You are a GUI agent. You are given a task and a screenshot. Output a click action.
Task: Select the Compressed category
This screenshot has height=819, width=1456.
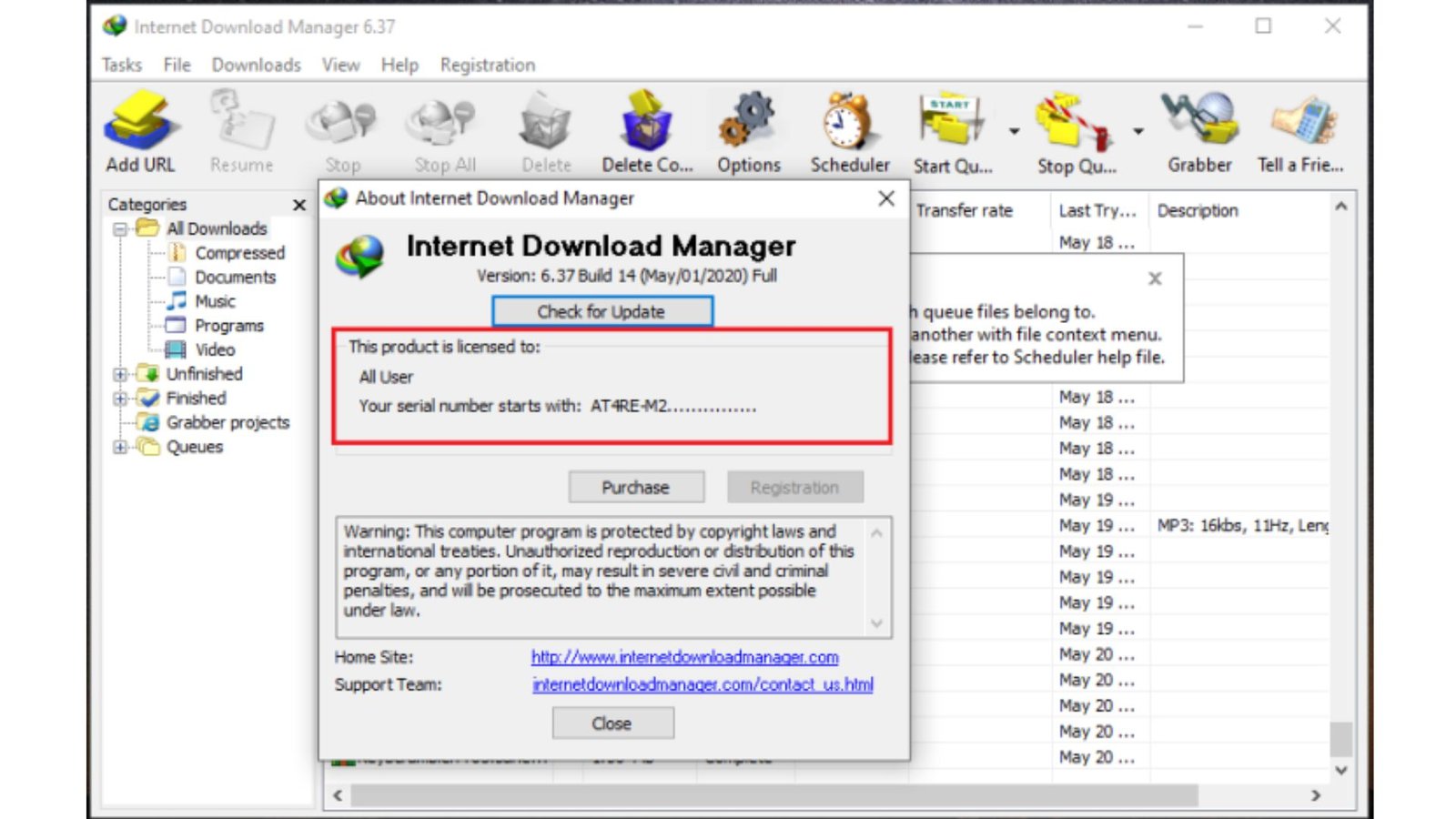[x=239, y=253]
